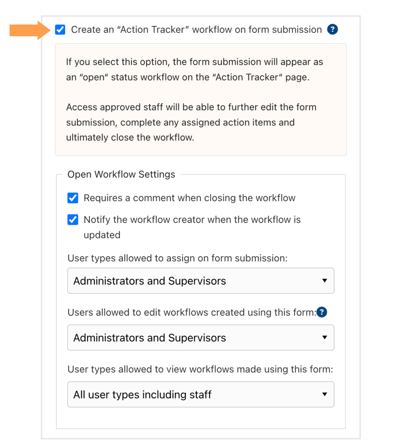Click the beige info box about open status workflow
Viewport: 401px width, 445px height.
point(201,99)
